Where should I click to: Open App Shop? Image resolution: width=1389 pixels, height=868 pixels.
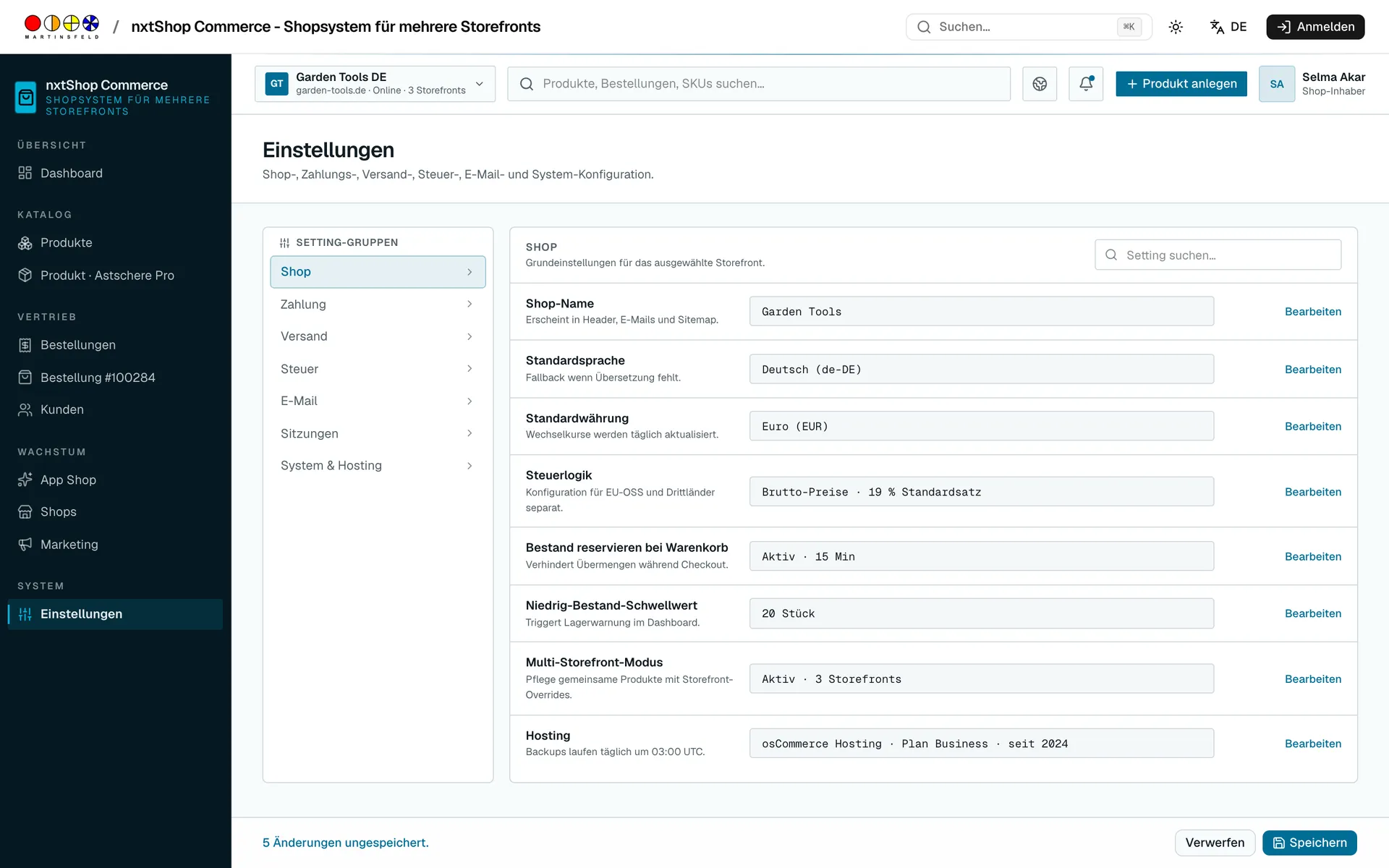116,480
